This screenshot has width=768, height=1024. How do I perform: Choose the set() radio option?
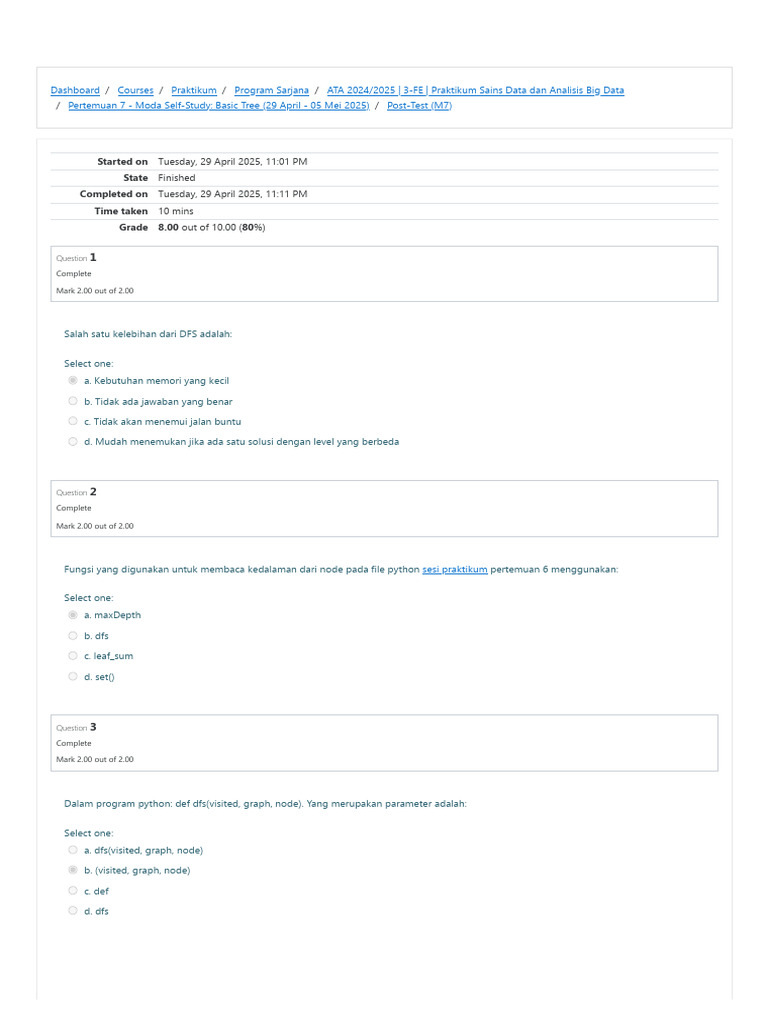pos(73,677)
